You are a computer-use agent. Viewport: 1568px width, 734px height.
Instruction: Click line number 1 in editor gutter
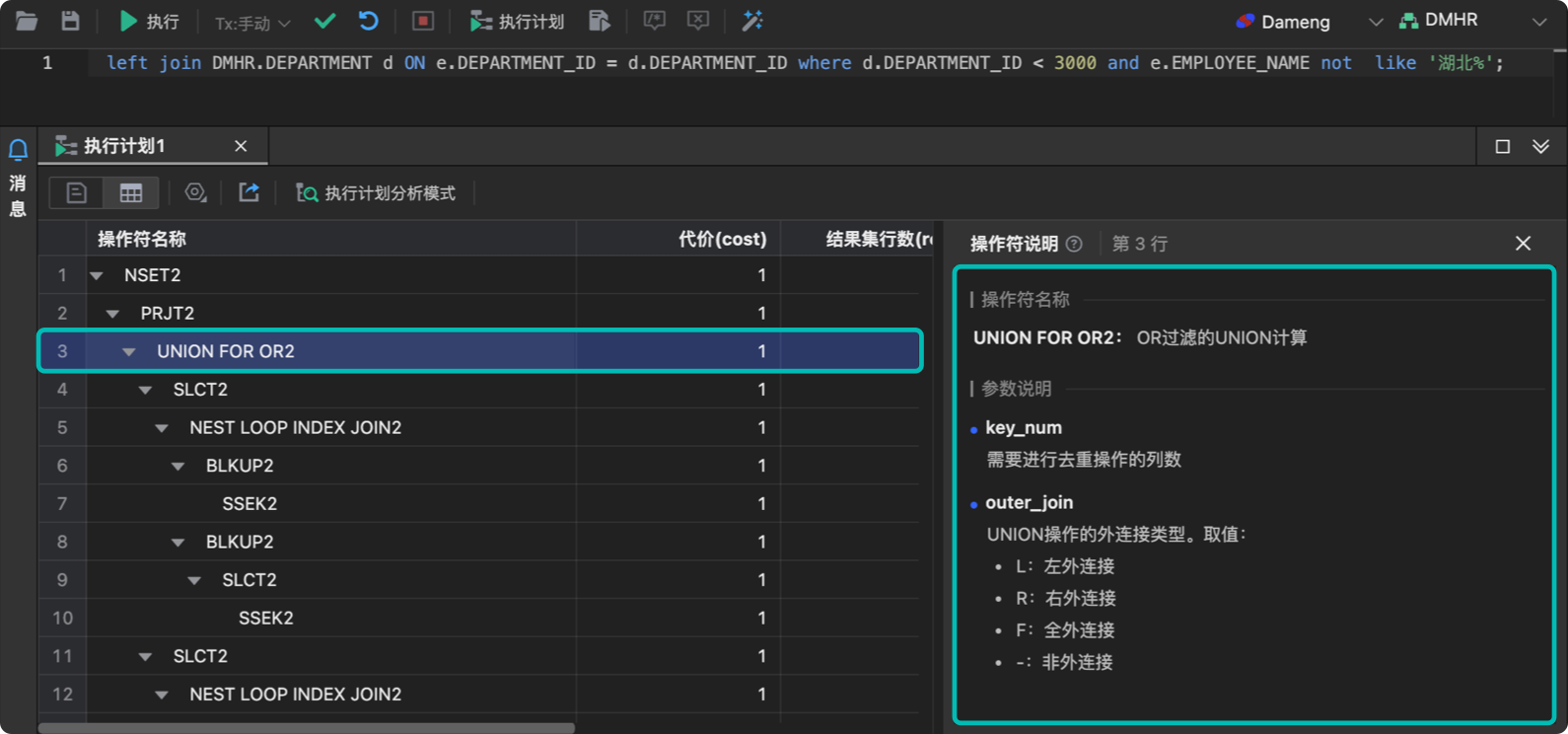[x=46, y=63]
